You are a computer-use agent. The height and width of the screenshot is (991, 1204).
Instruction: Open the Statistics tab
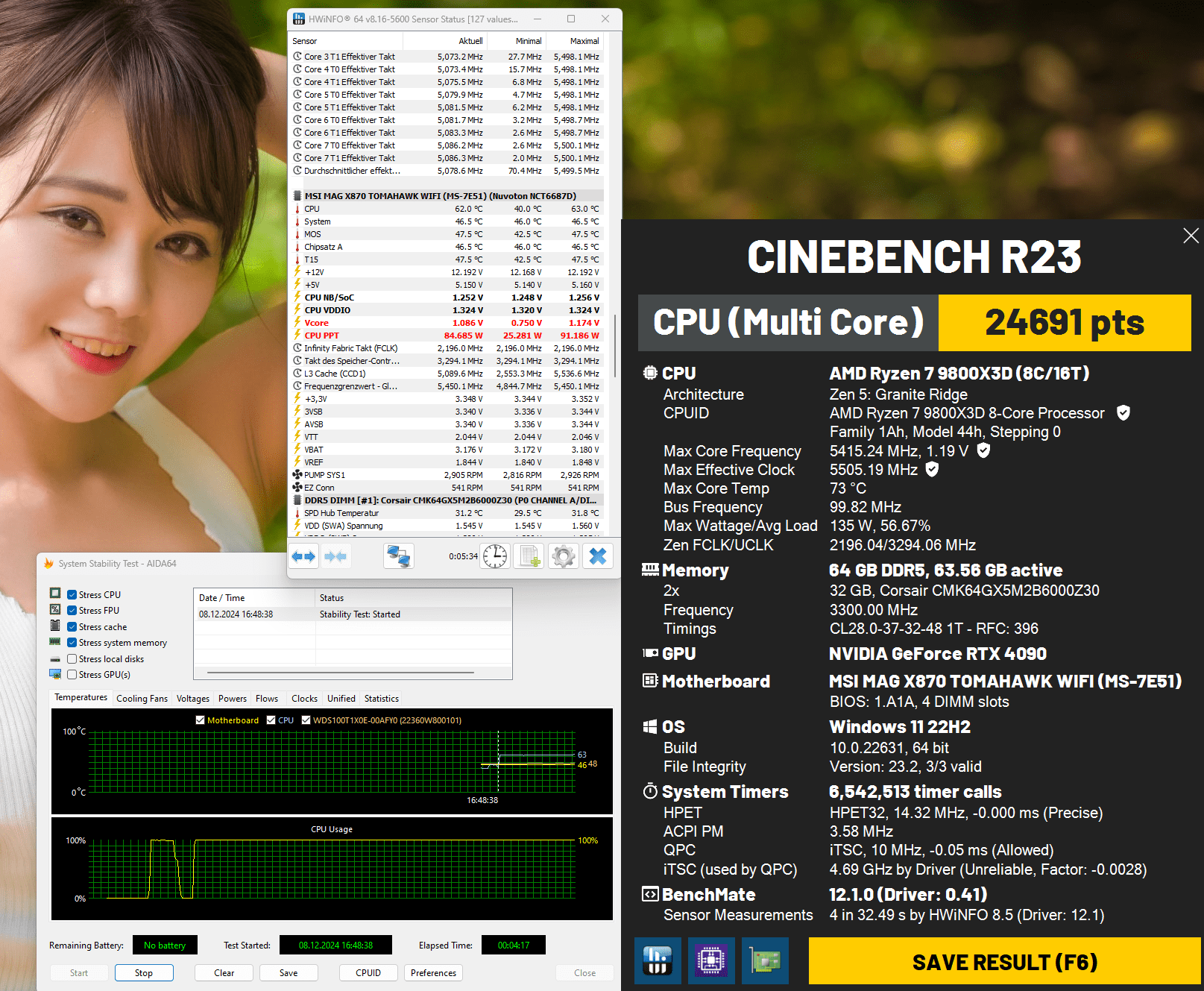(x=382, y=699)
